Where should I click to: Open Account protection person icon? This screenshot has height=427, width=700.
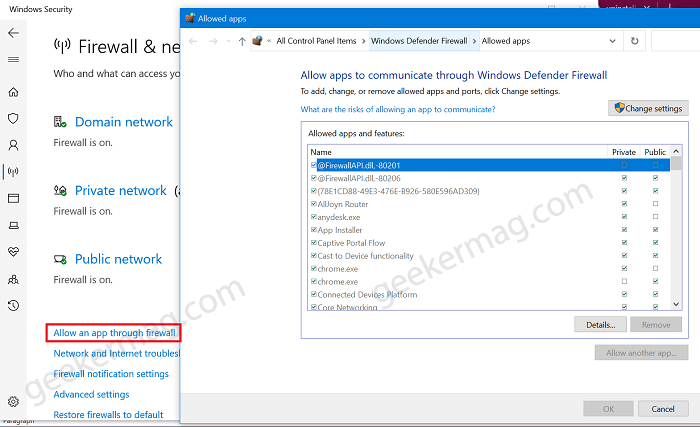pyautogui.click(x=13, y=145)
